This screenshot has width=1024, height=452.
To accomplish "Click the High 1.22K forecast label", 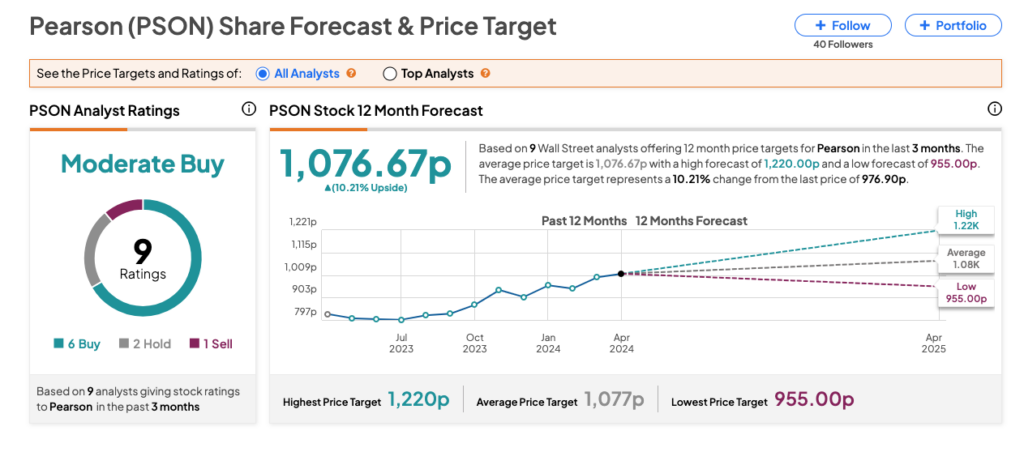I will (x=965, y=220).
